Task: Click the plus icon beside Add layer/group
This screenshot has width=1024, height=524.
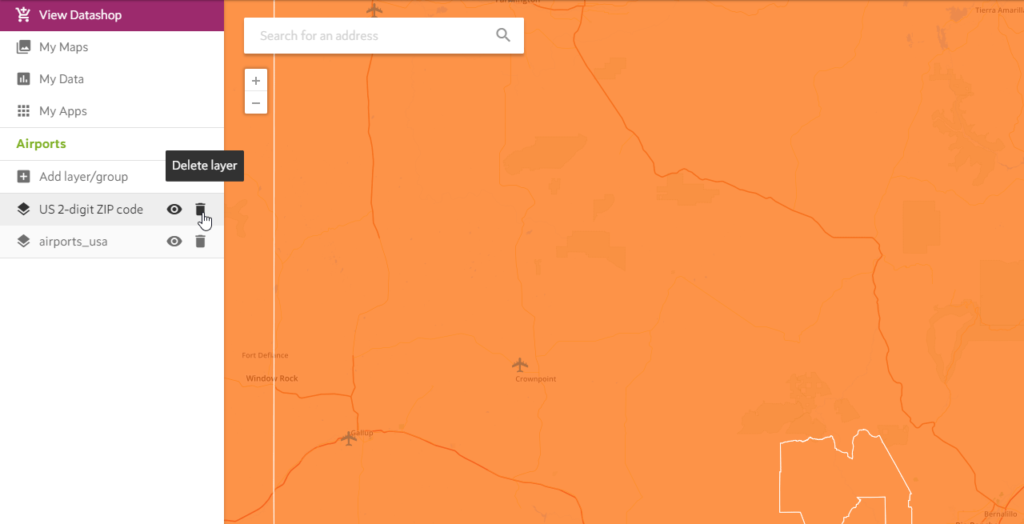Action: coord(24,176)
